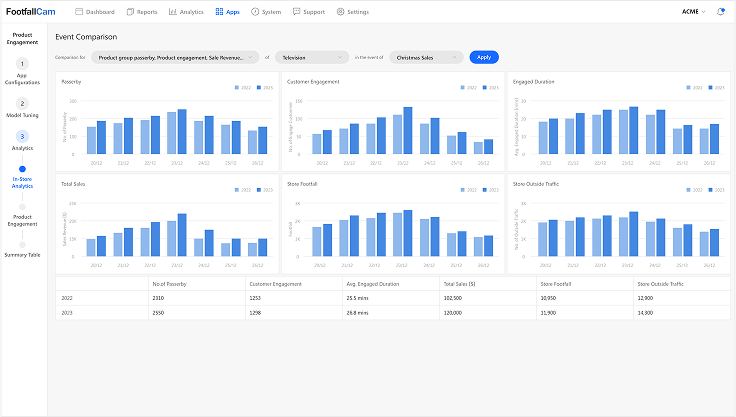Click the Apply button
This screenshot has height=417, width=736.
pyautogui.click(x=484, y=57)
